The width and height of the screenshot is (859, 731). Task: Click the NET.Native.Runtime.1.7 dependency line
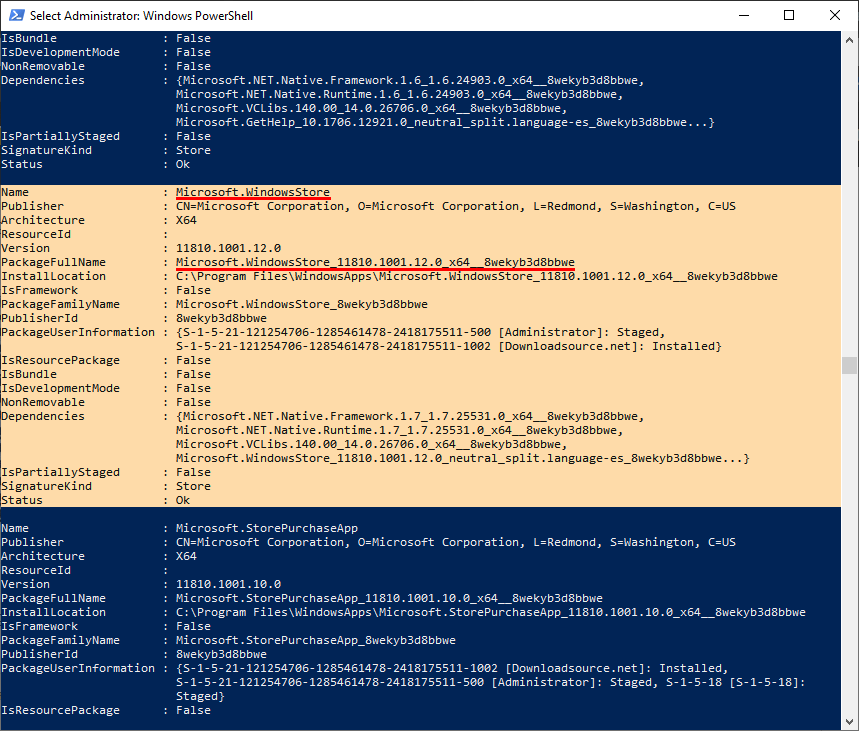click(x=399, y=430)
